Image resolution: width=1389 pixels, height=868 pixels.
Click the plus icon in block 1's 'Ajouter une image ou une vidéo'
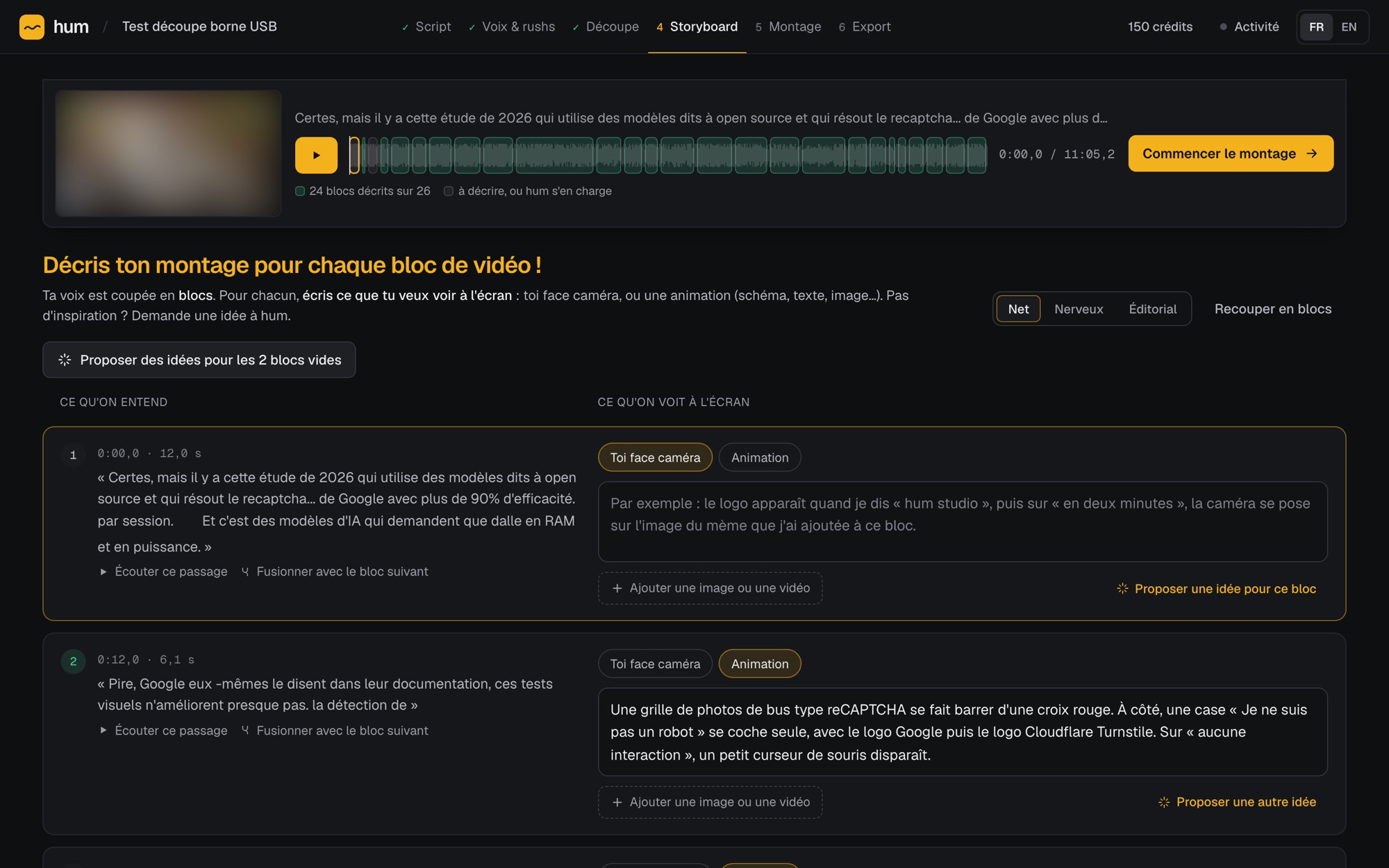tap(617, 588)
